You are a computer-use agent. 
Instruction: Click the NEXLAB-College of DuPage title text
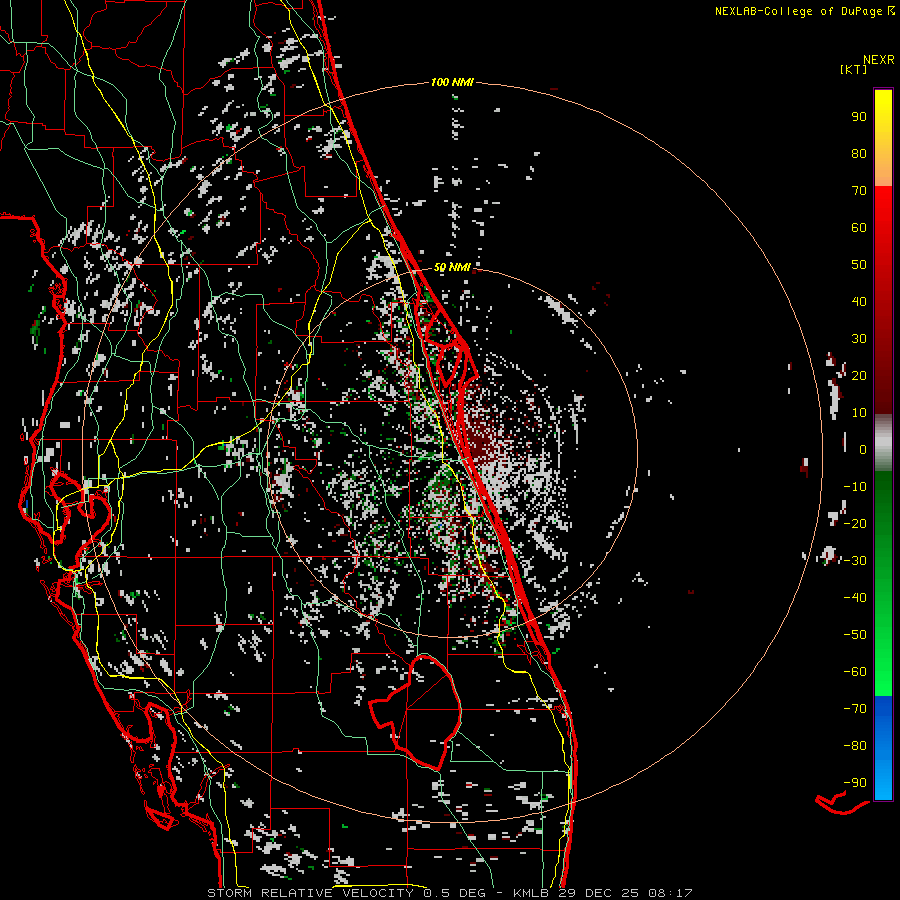(798, 11)
